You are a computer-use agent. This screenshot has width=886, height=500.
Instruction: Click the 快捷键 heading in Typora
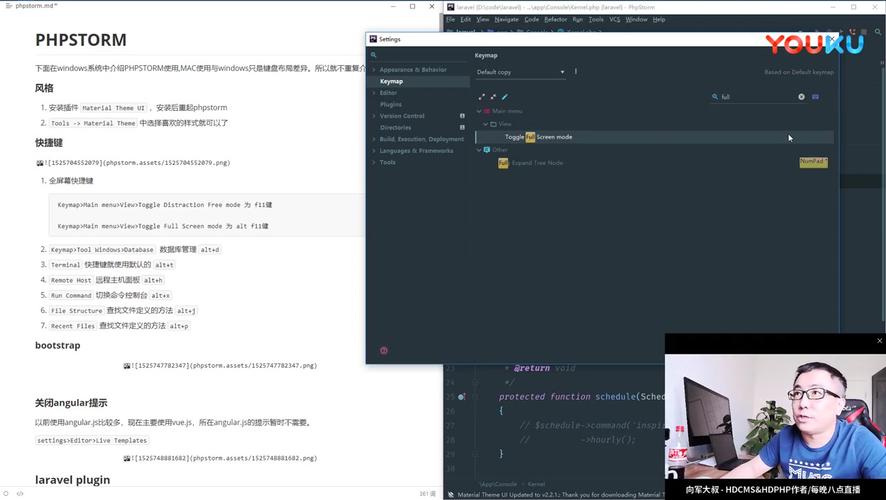[49, 143]
